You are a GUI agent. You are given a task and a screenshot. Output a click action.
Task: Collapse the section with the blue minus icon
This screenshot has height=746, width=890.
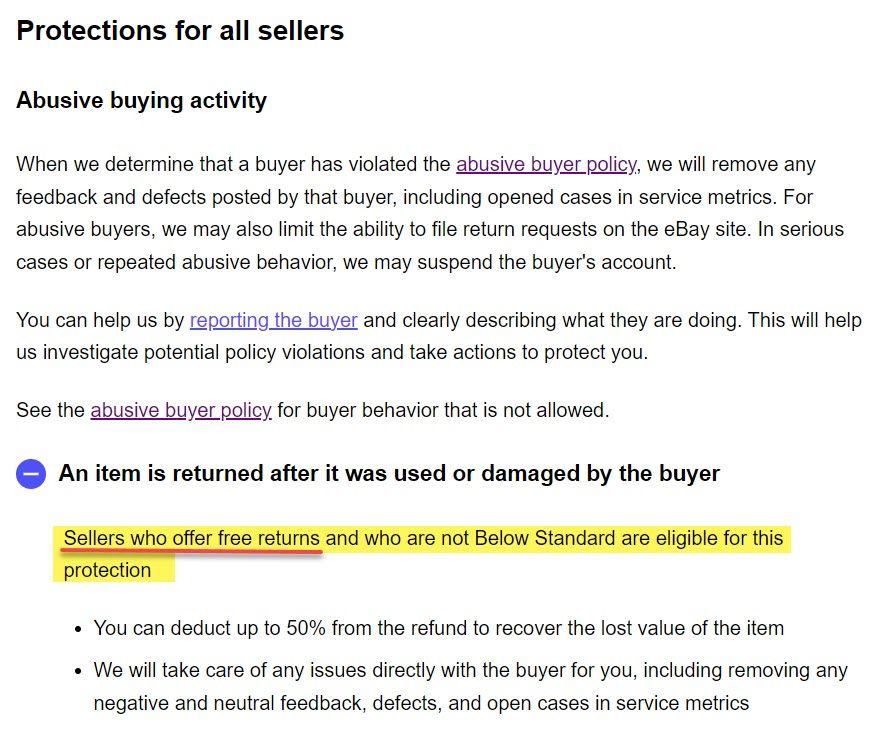31,474
